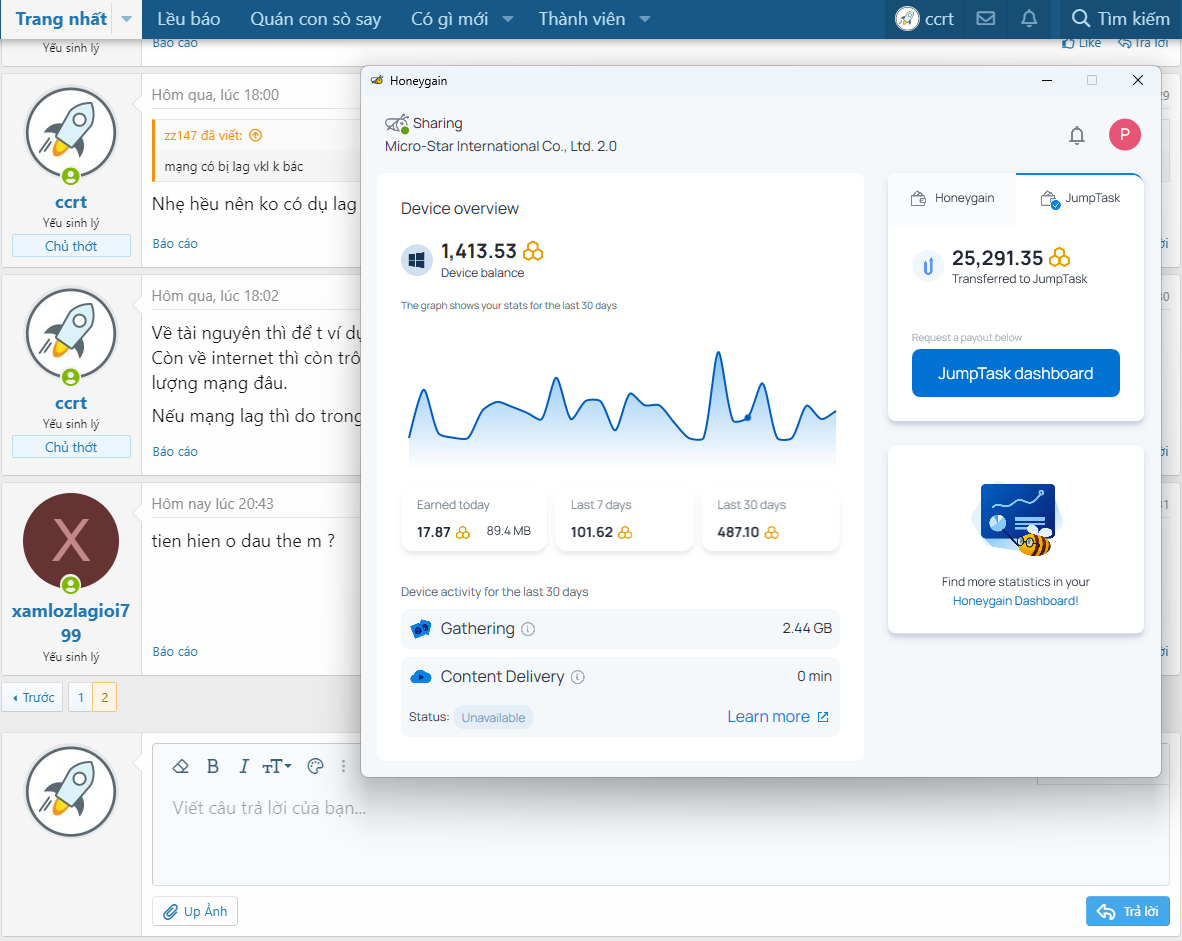Click Báo cáo on the 18:00 post
The width and height of the screenshot is (1182, 941).
(175, 244)
